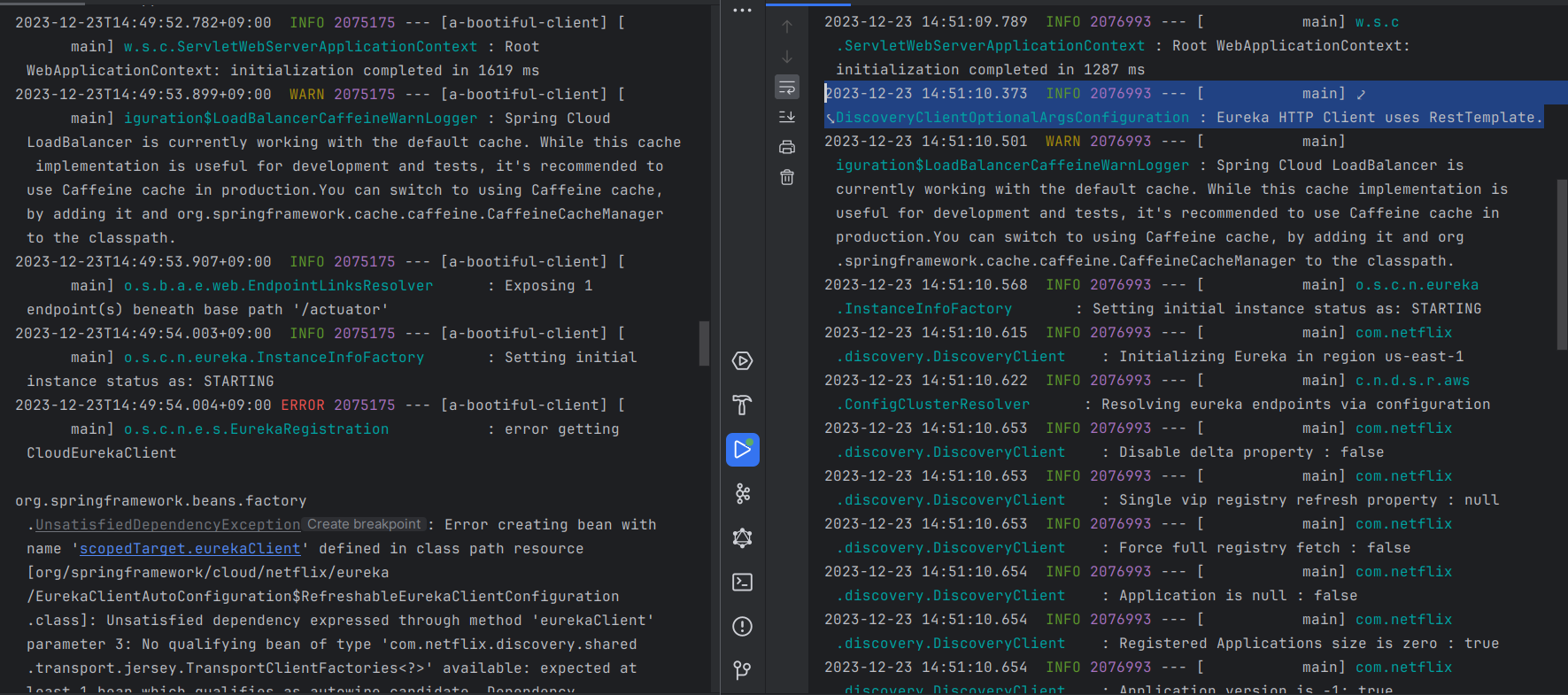
Task: Toggle soft-wrap in the console
Action: 787,87
